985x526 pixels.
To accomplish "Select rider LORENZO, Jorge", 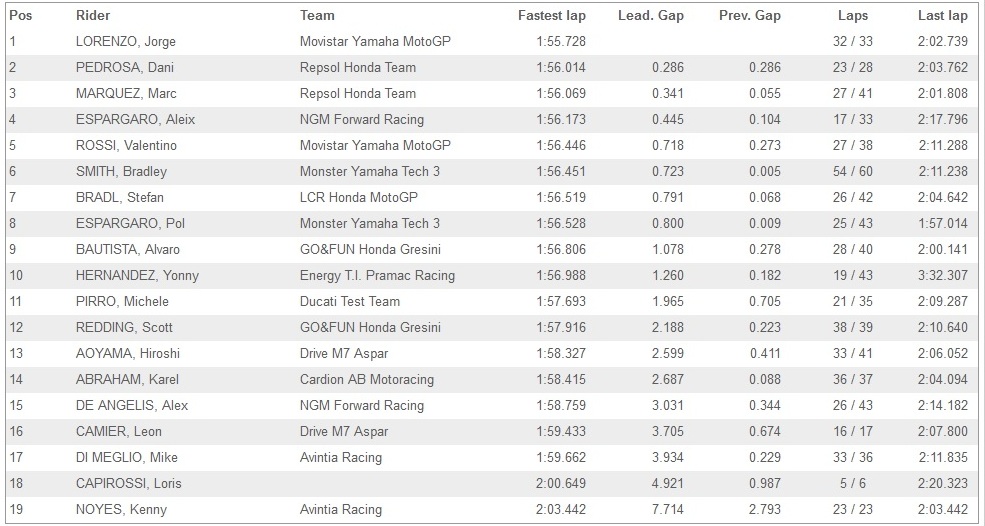I will (125, 41).
